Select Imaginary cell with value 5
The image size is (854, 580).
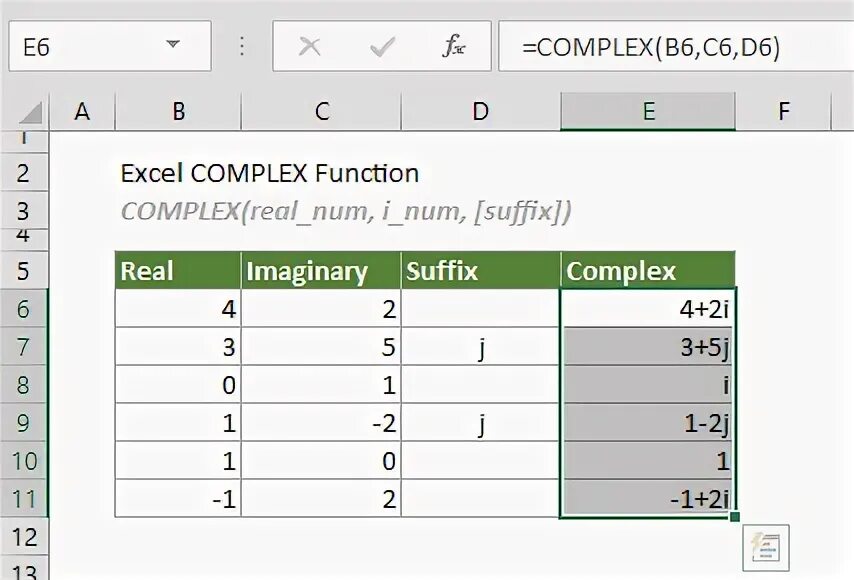321,346
